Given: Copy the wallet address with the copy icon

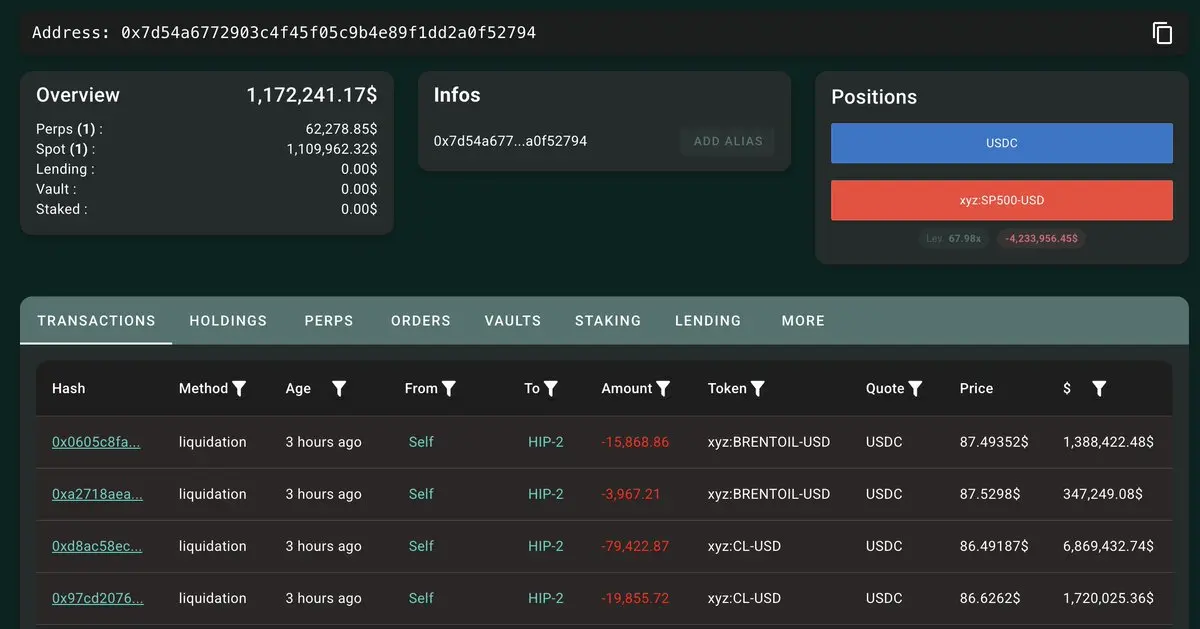Looking at the screenshot, I should (1162, 33).
